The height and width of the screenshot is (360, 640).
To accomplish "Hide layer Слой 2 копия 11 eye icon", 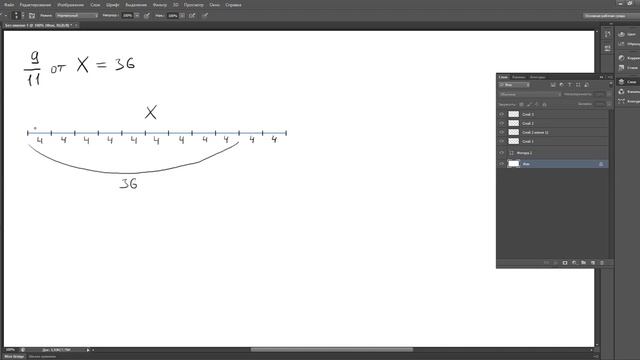I will click(x=502, y=132).
